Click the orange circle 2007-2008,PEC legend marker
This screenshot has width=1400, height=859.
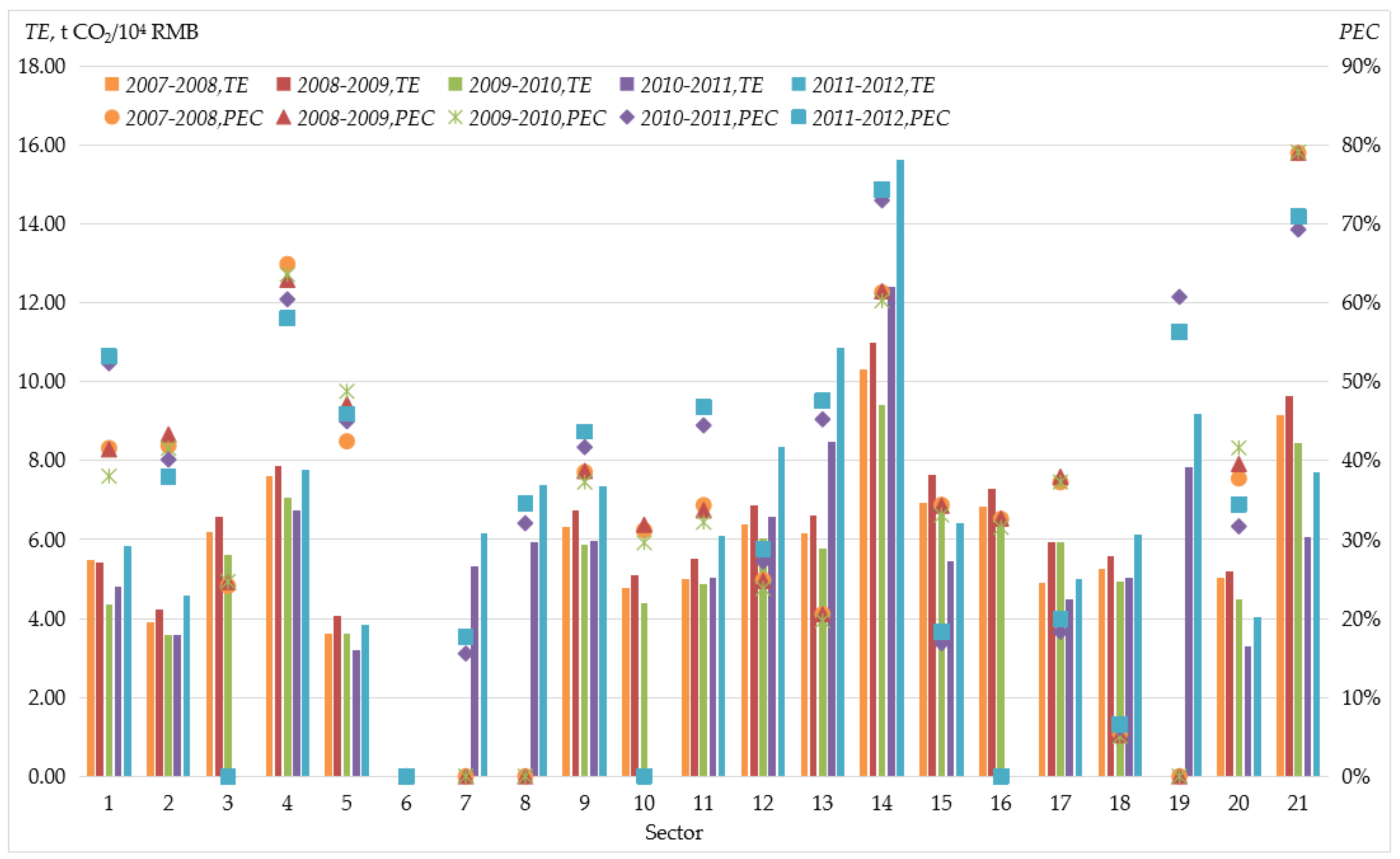pos(112,117)
